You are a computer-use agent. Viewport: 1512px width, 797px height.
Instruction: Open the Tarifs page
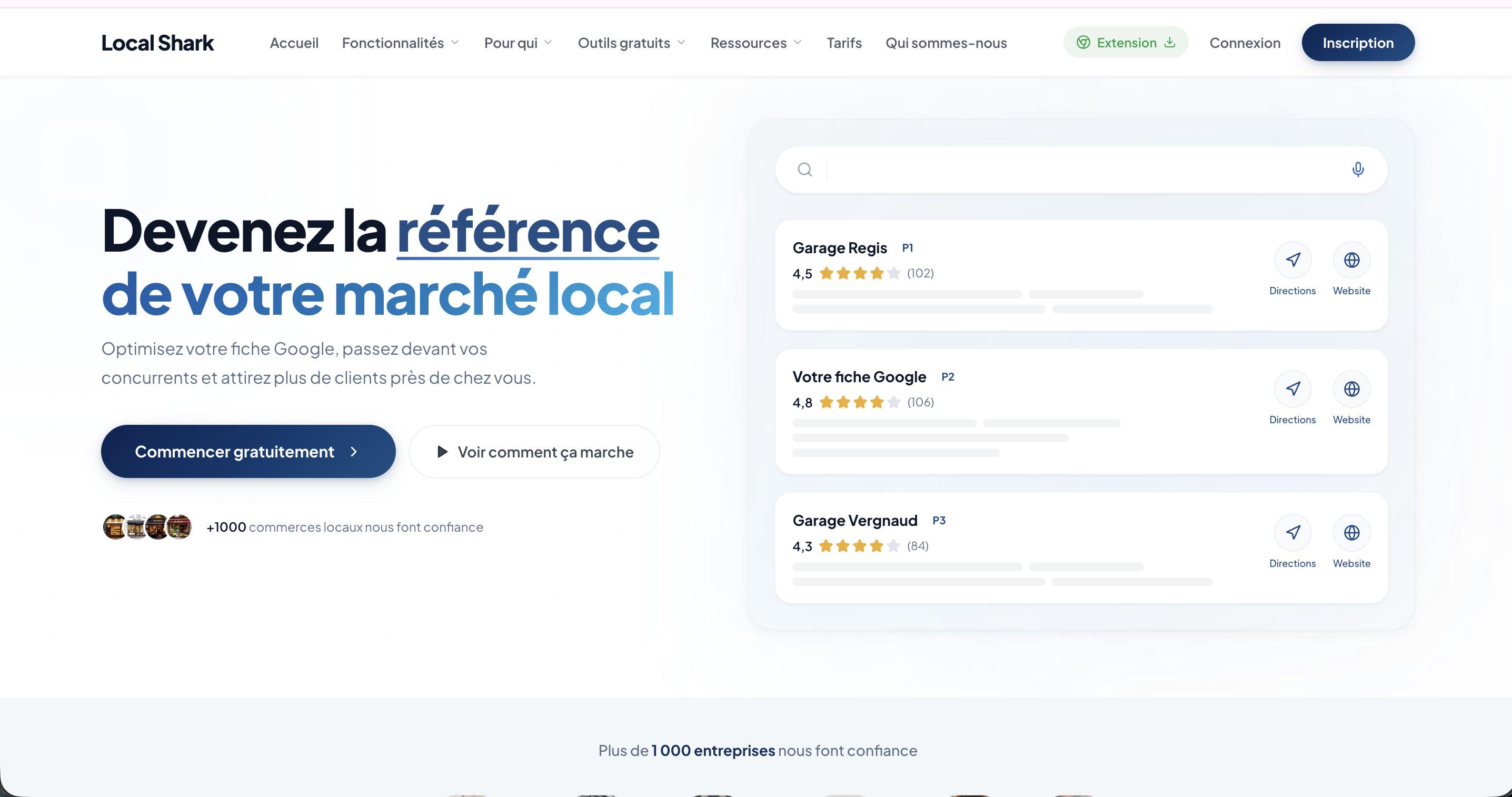[x=844, y=43]
